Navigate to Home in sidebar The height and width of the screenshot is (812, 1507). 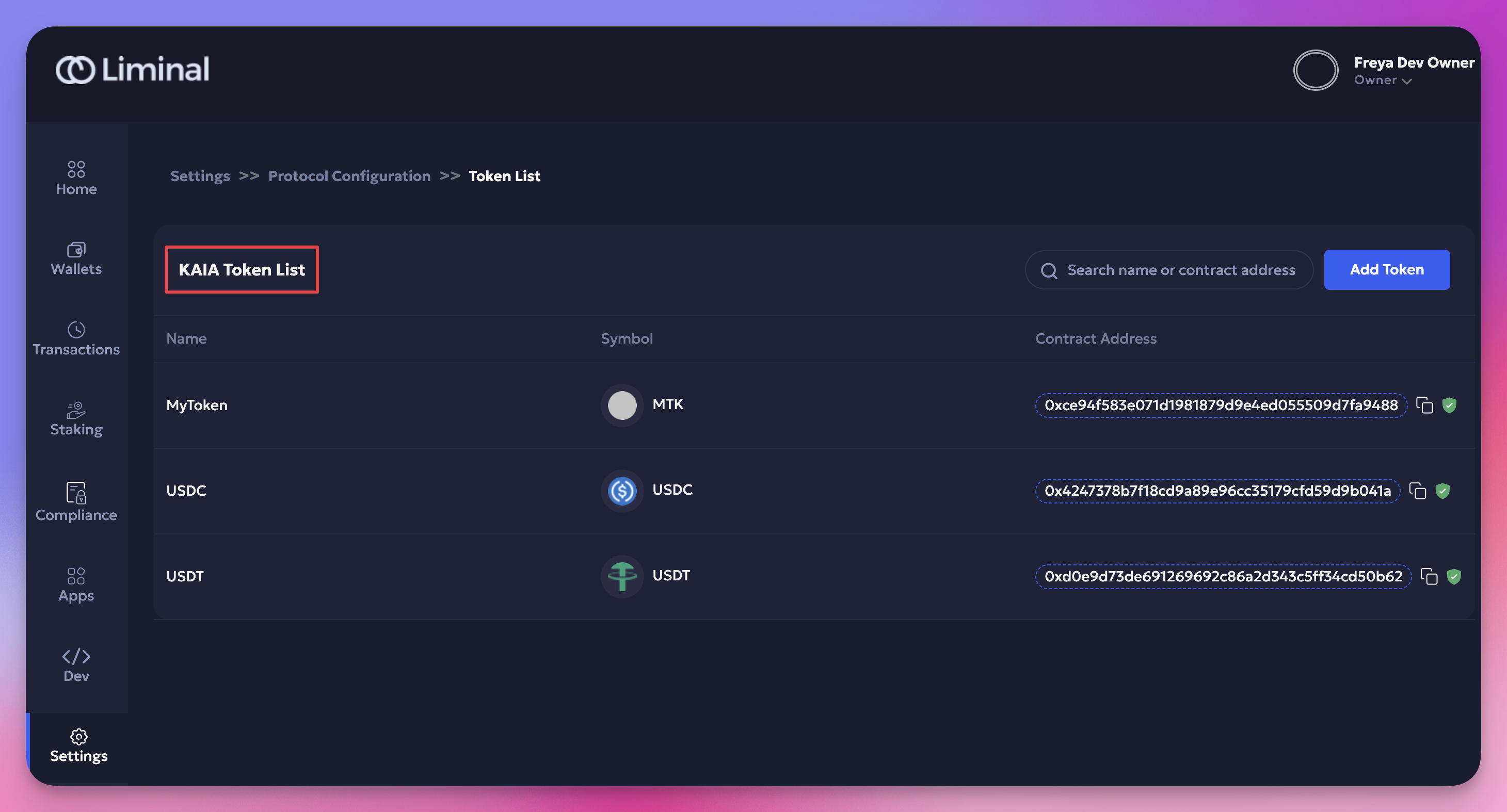pyautogui.click(x=76, y=178)
